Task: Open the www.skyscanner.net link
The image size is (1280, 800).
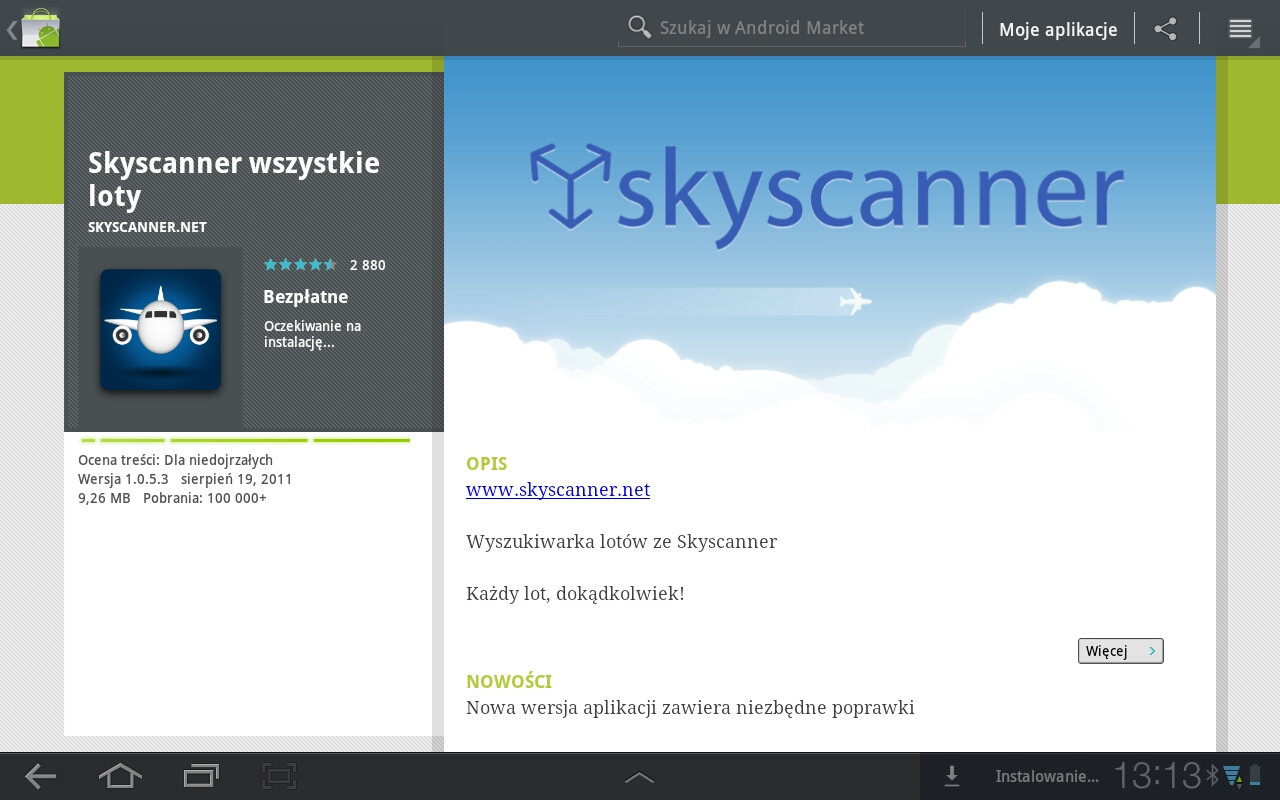Action: pyautogui.click(x=558, y=490)
